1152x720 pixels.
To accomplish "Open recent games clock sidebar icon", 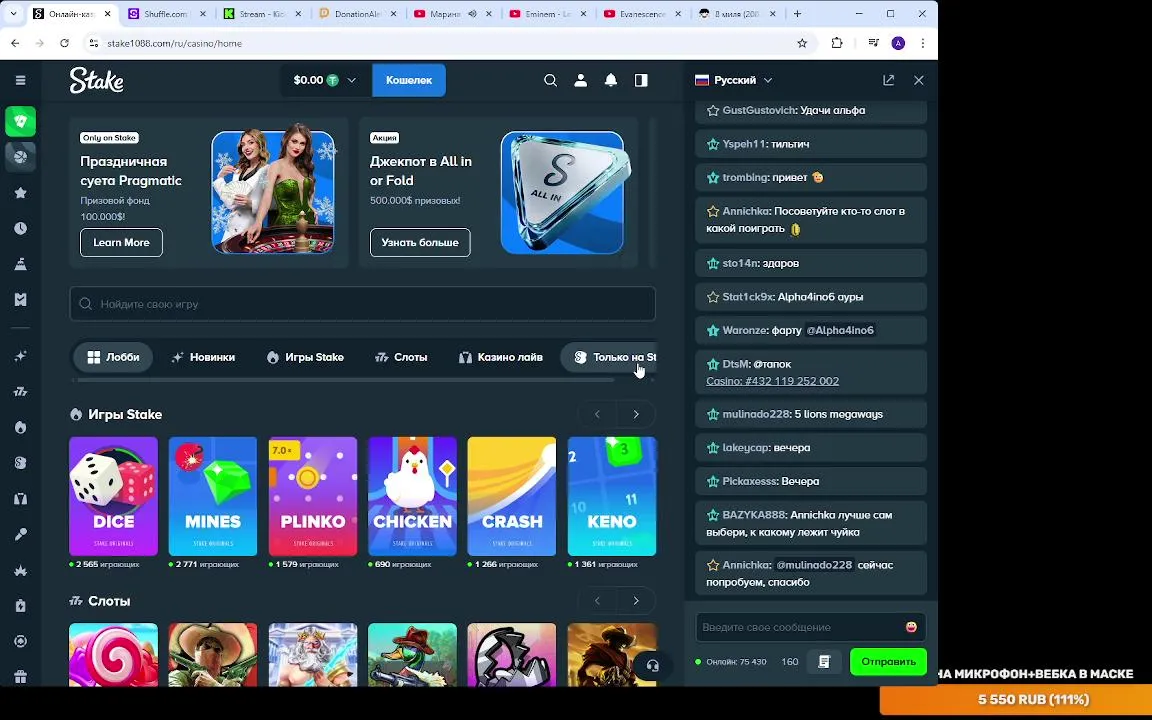I will point(21,228).
